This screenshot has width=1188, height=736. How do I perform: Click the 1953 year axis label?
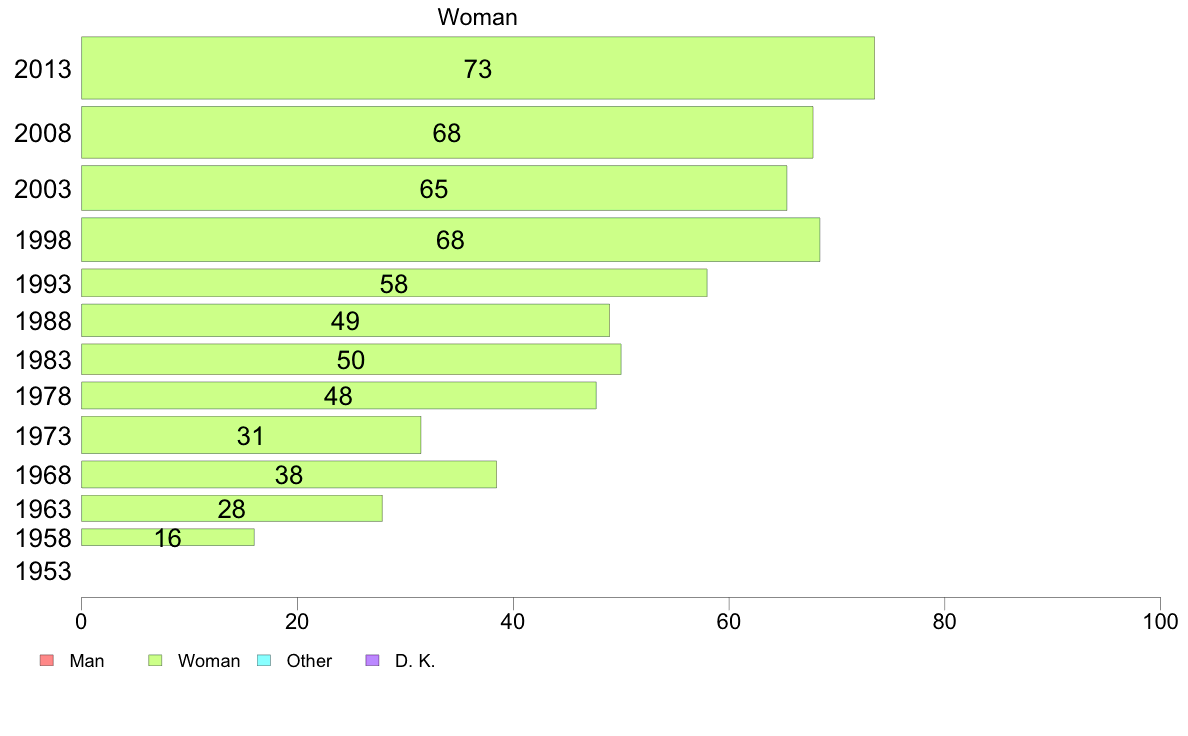point(43,571)
